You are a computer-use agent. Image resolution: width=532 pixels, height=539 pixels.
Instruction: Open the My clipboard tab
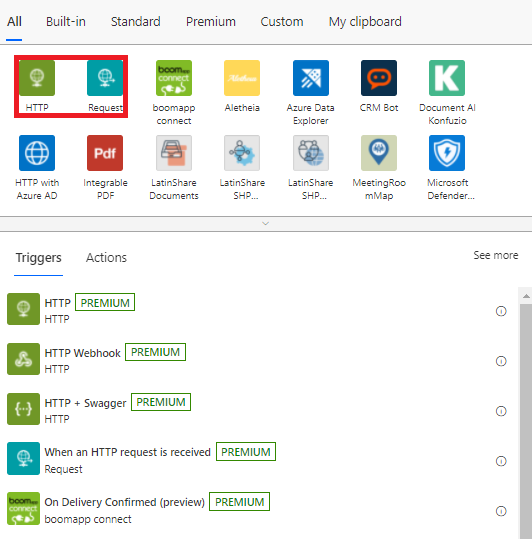tap(365, 22)
